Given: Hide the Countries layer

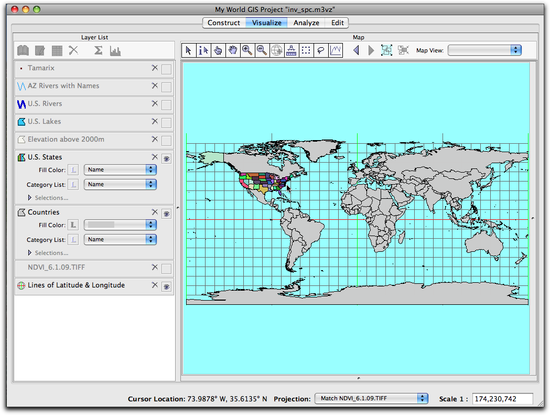Looking at the screenshot, I should pos(166,214).
